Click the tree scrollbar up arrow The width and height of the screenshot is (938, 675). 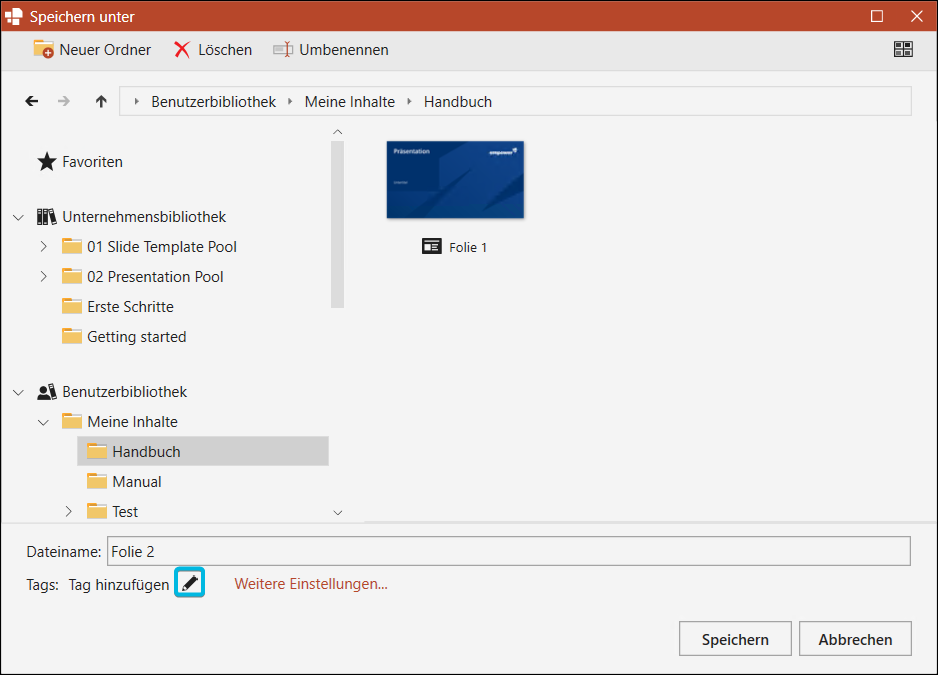[x=337, y=132]
